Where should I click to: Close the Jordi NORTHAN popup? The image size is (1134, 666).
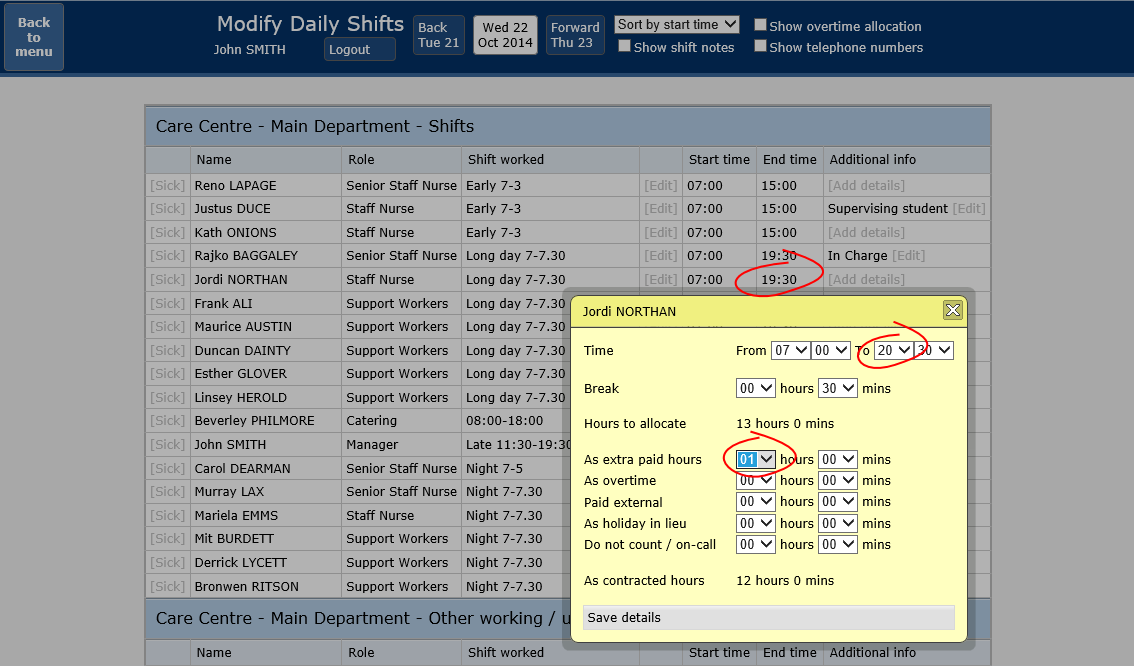(952, 310)
